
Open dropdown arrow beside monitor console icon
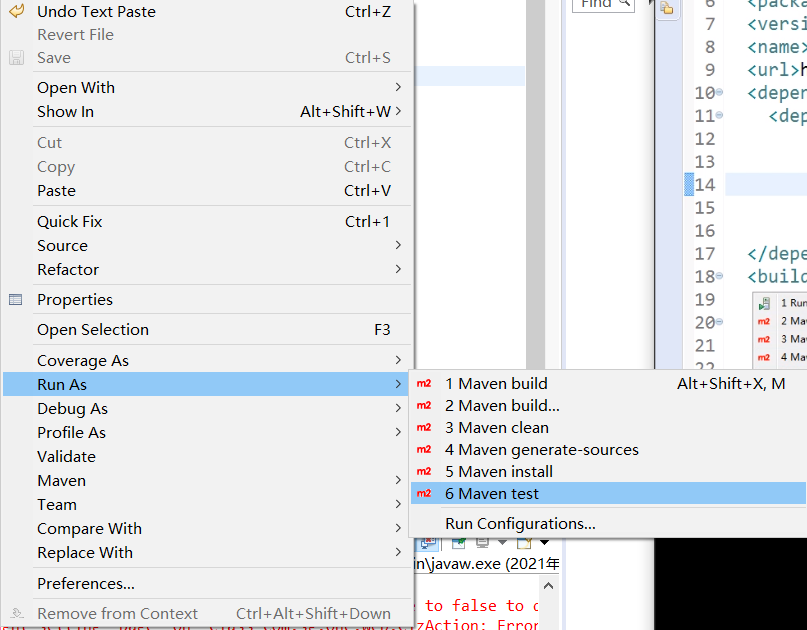[502, 542]
